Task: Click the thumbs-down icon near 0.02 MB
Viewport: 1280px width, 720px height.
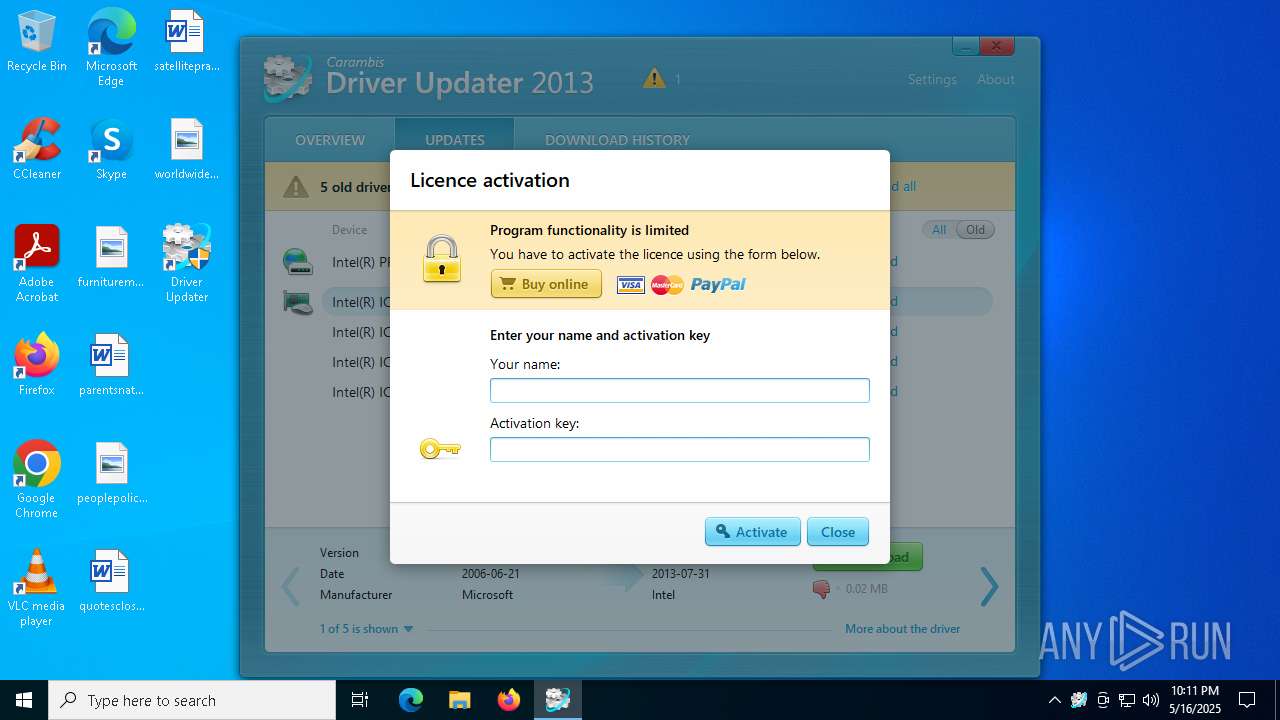Action: pos(822,589)
